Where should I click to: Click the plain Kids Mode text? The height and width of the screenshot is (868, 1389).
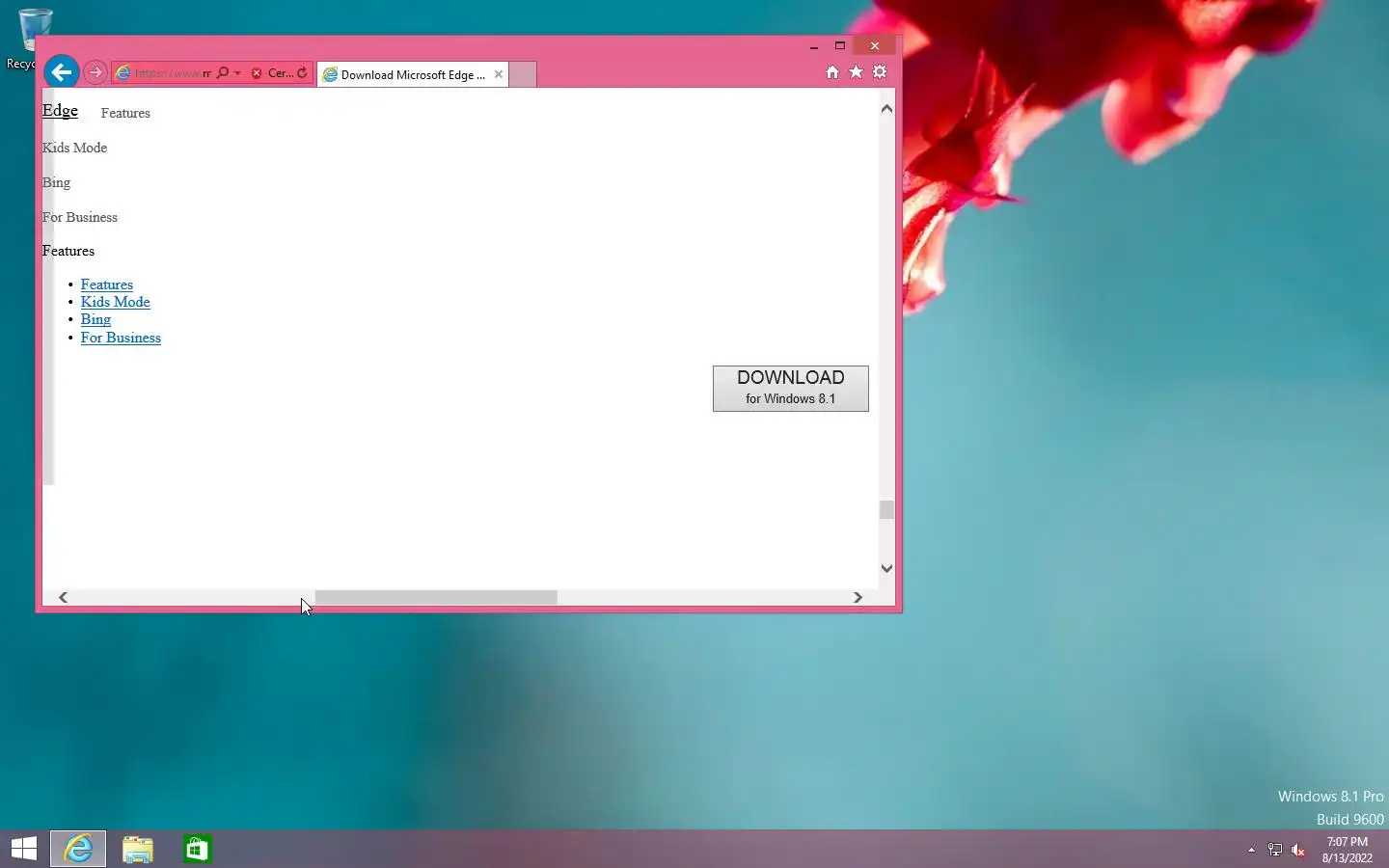pos(74,148)
